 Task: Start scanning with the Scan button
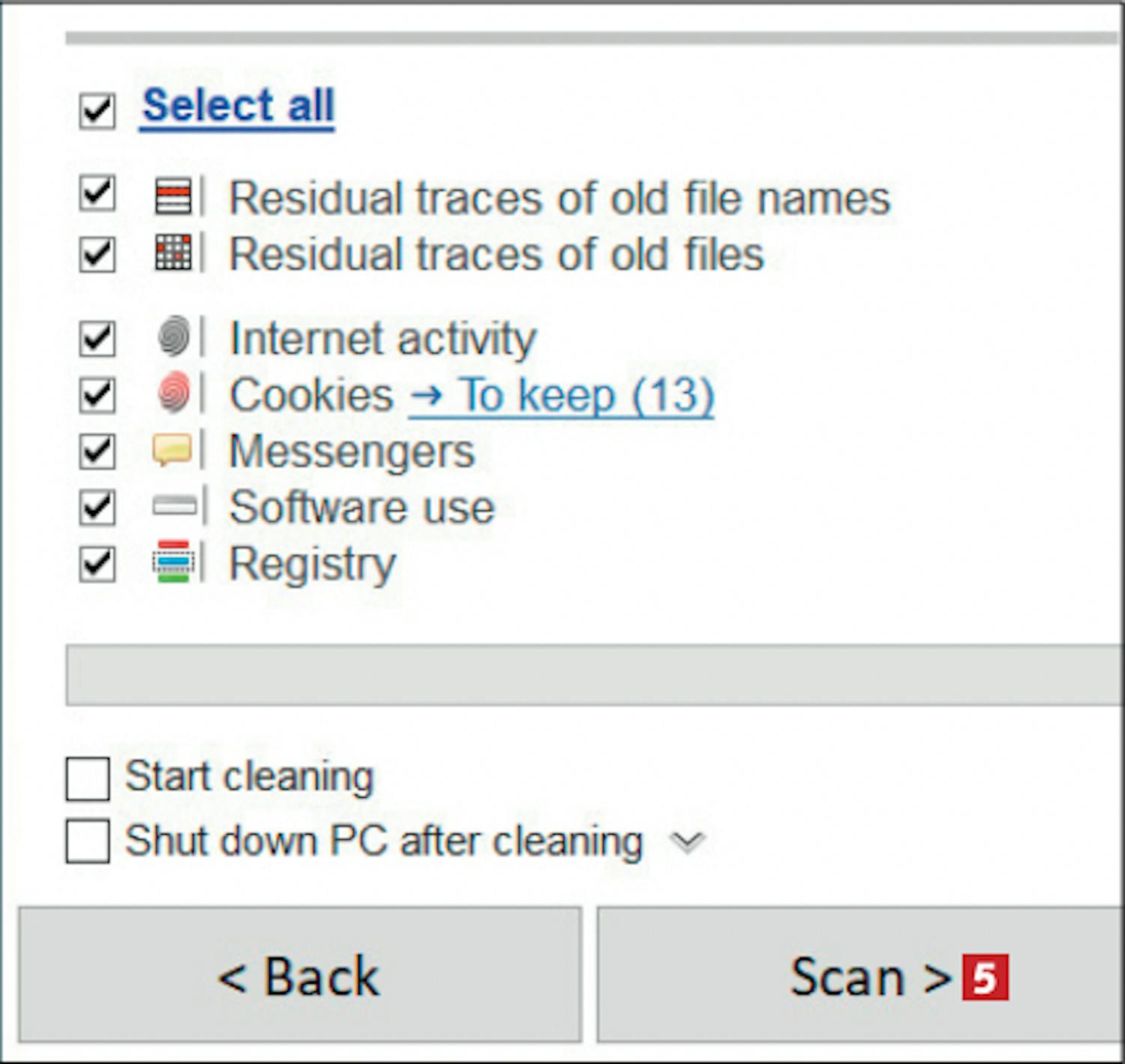[x=861, y=975]
